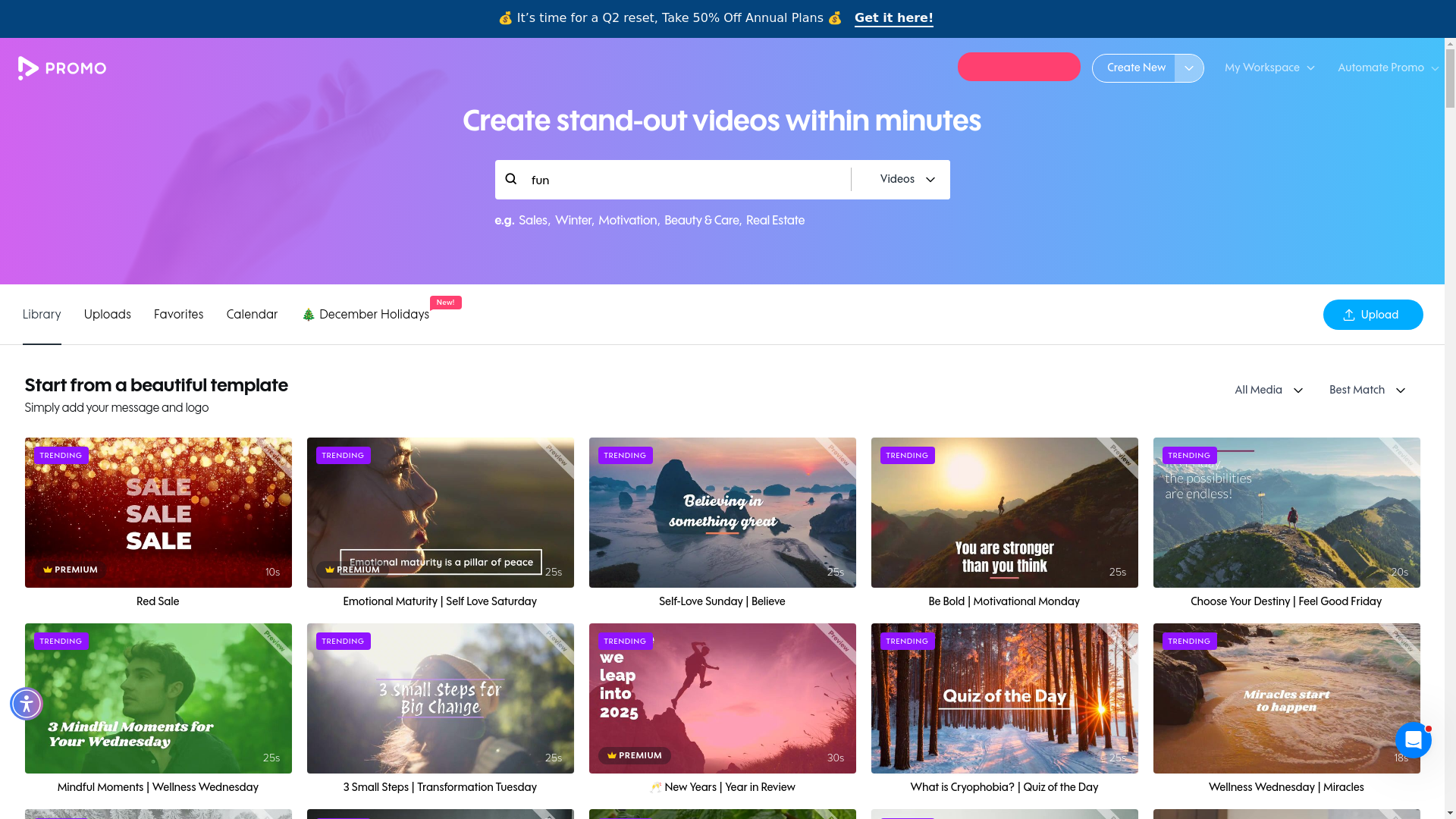Open the Quiz of the Day thumbnail
Image resolution: width=1456 pixels, height=819 pixels.
point(1004,698)
